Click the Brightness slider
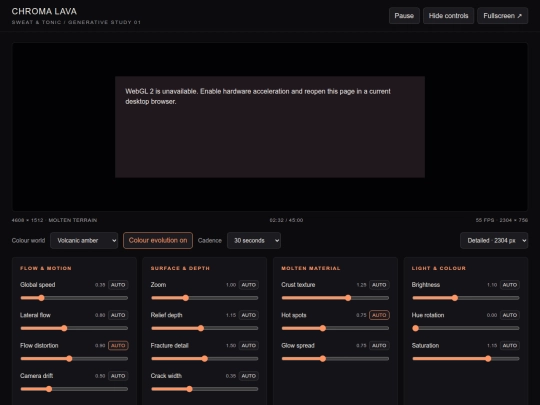This screenshot has width=540, height=405. pyautogui.click(x=466, y=298)
